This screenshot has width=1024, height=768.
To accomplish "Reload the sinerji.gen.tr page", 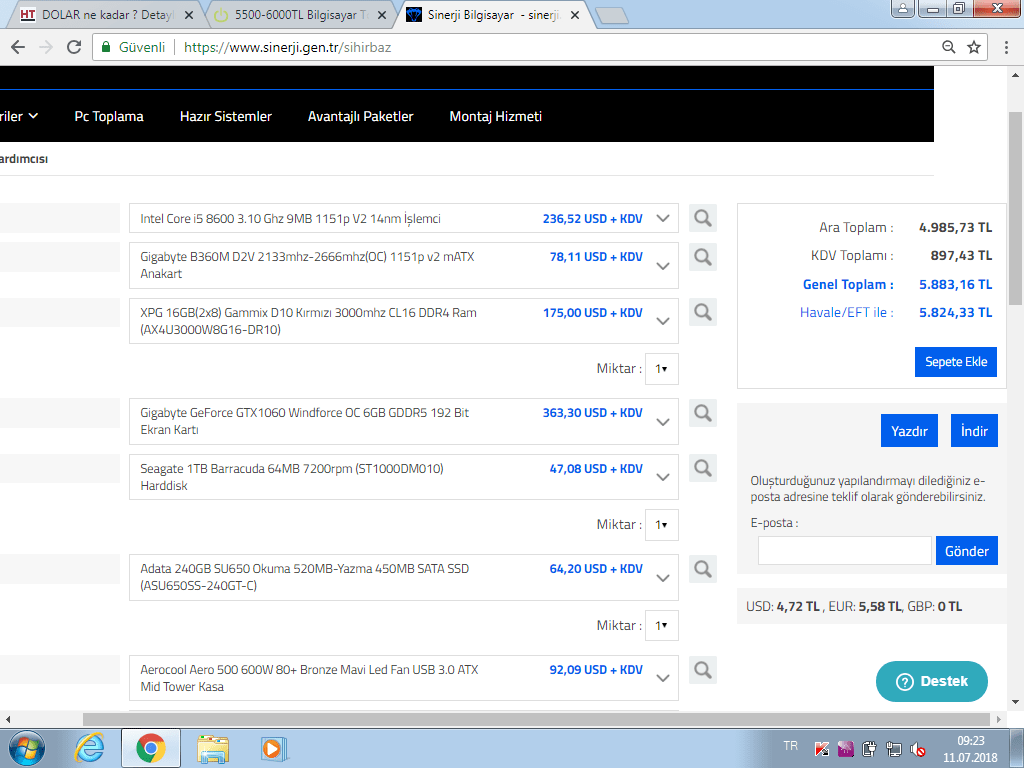I will 74,47.
